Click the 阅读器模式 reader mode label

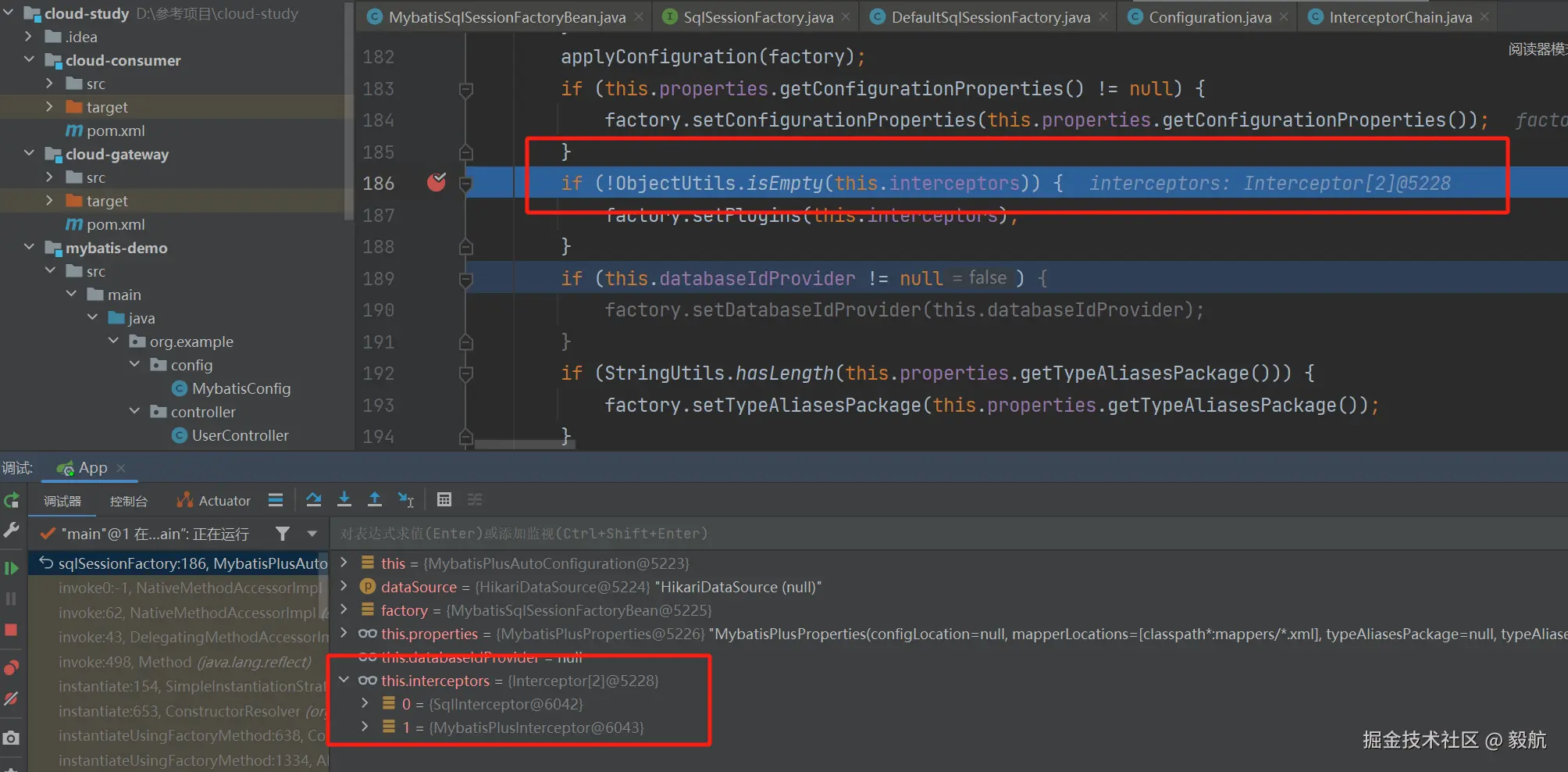coord(1538,49)
